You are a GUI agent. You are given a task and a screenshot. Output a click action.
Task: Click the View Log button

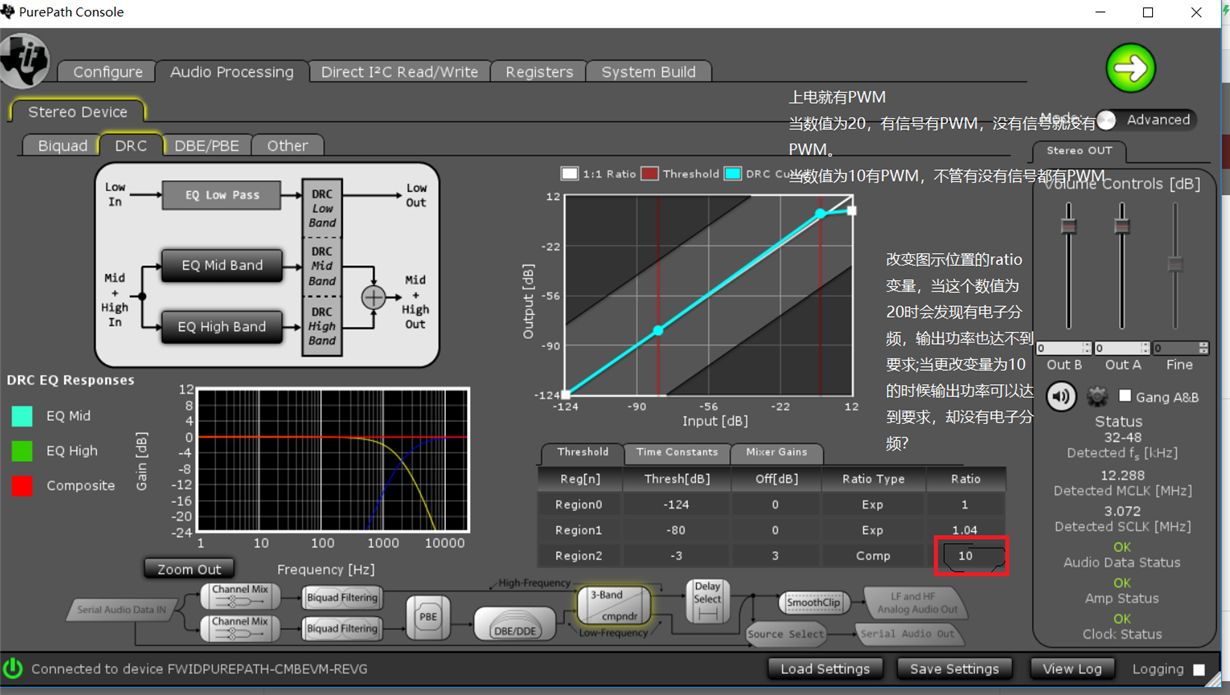tap(1072, 669)
